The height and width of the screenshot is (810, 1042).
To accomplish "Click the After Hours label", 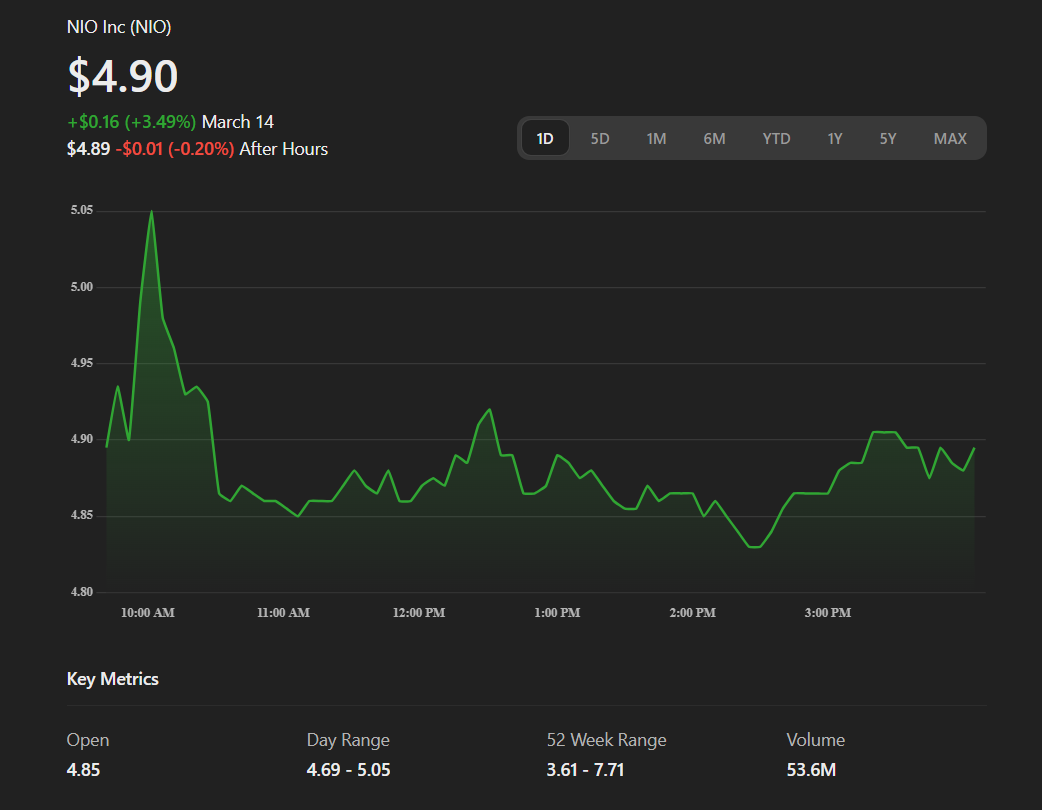I will [x=284, y=149].
